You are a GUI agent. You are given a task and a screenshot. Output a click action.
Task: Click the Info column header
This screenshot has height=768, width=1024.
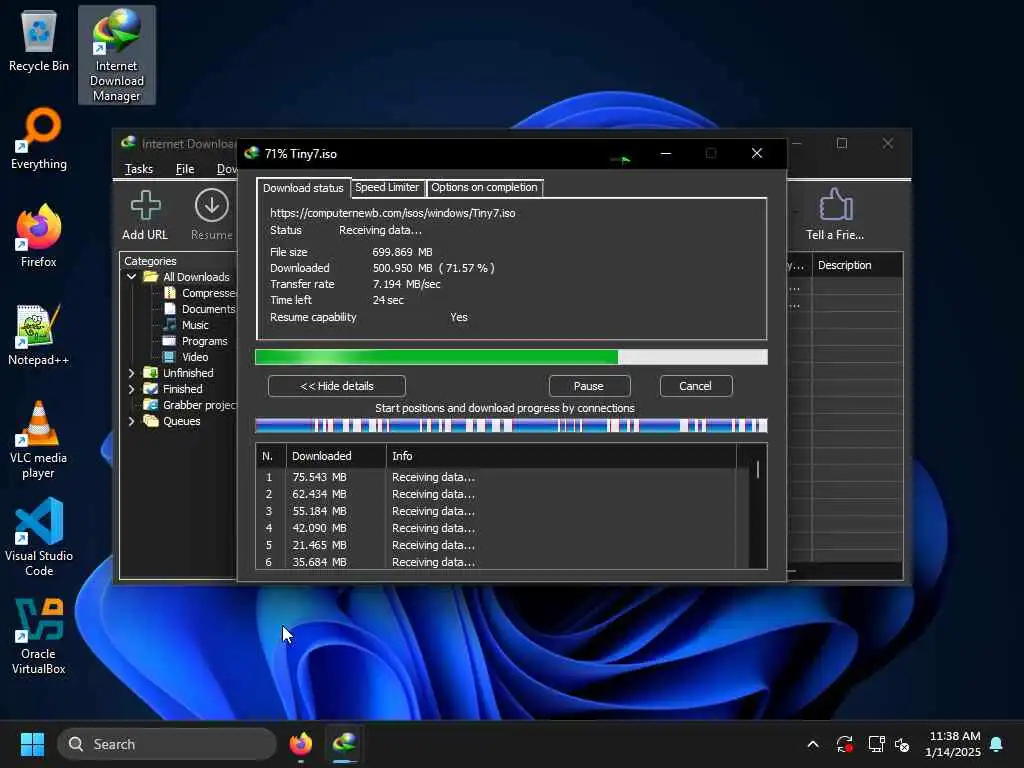561,456
